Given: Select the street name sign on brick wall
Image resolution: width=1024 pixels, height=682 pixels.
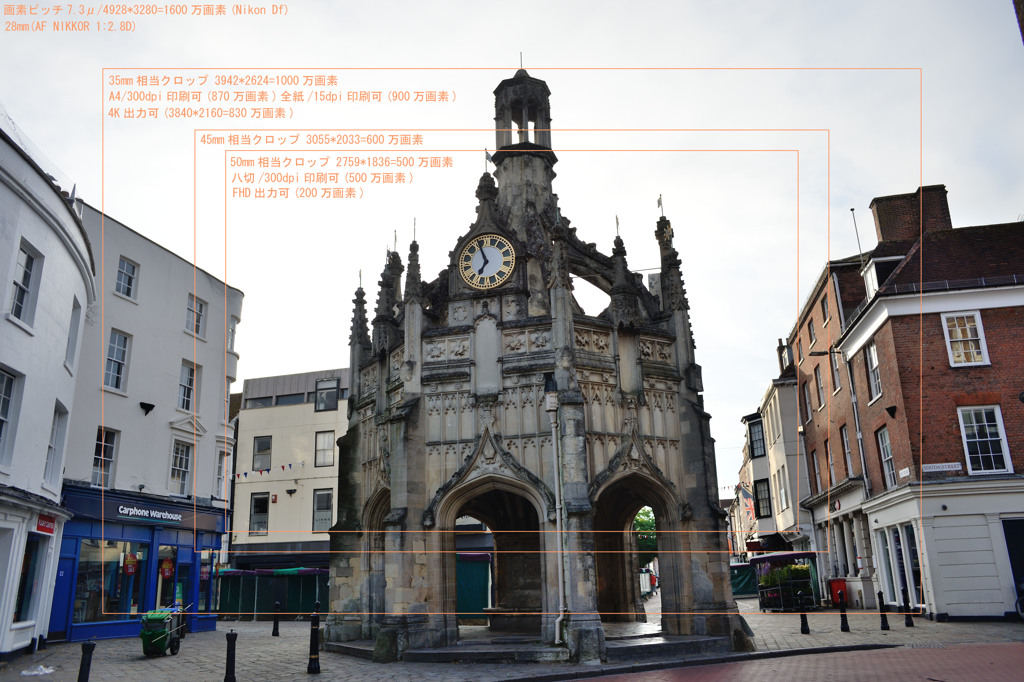Looking at the screenshot, I should [941, 467].
